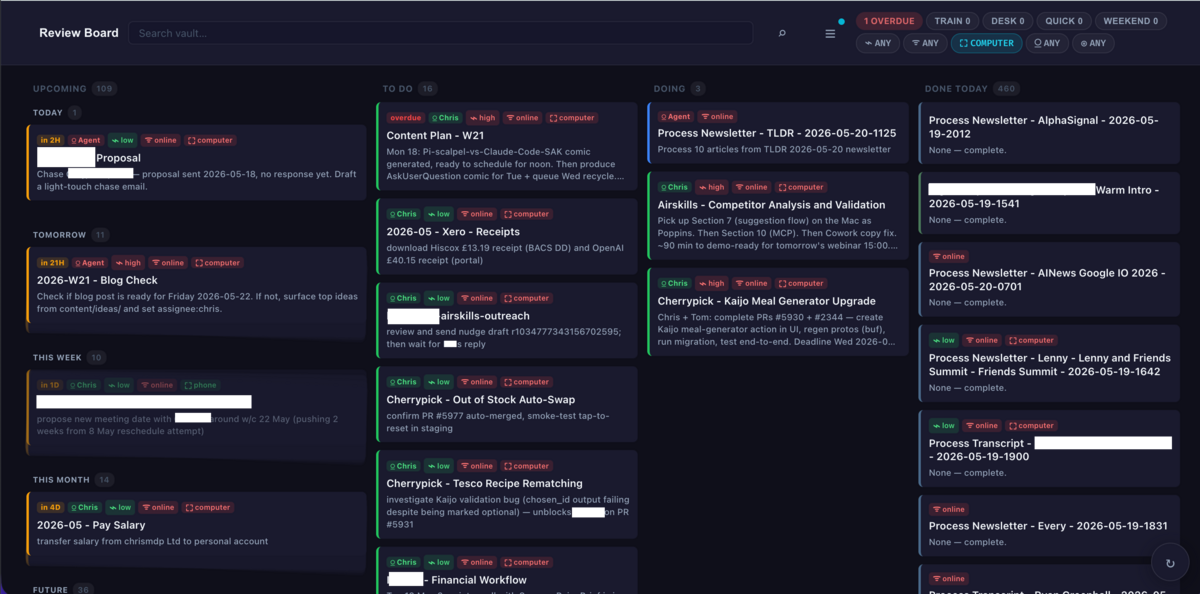Image resolution: width=1200 pixels, height=594 pixels.
Task: Select the TO DO column header
Action: coord(410,89)
